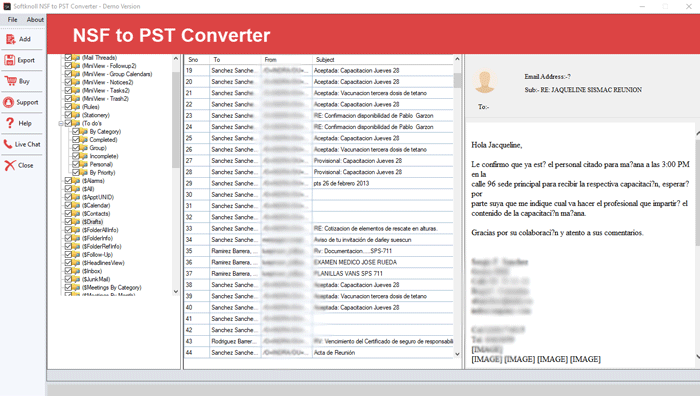Select the ($FolderRefInfo) tree folder
This screenshot has height=396, width=700.
101,246
